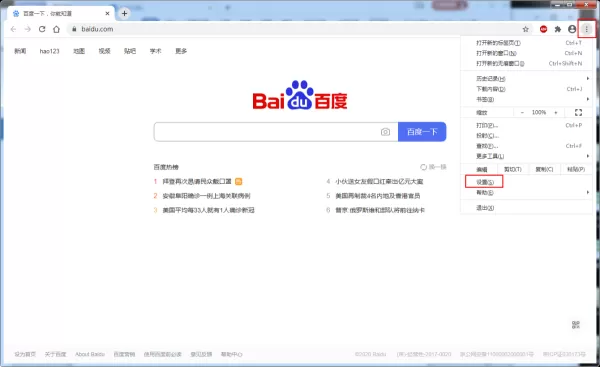Image resolution: width=600 pixels, height=367 pixels.
Task: Open the 贴吧 navigation link
Action: (130, 51)
